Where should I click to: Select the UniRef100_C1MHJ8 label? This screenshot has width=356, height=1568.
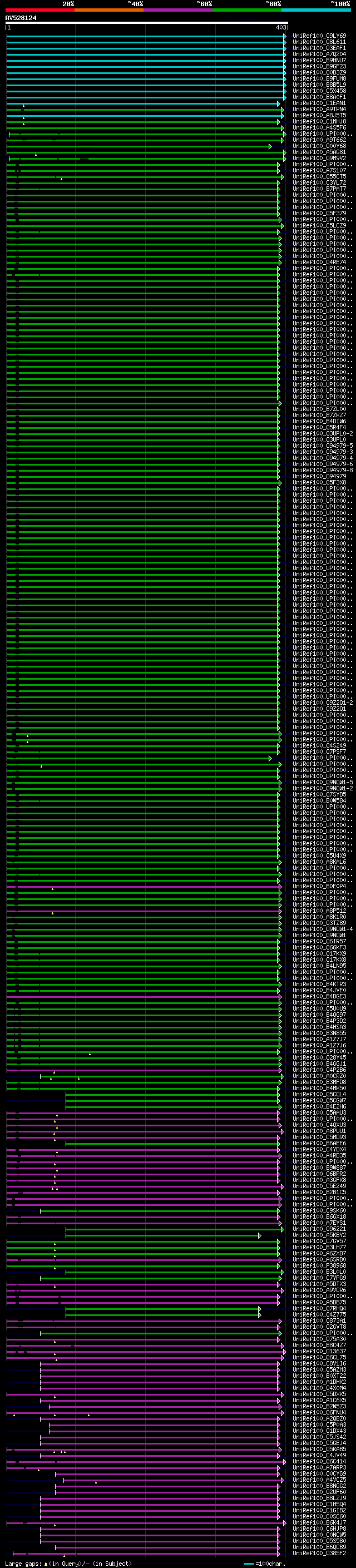[319, 121]
